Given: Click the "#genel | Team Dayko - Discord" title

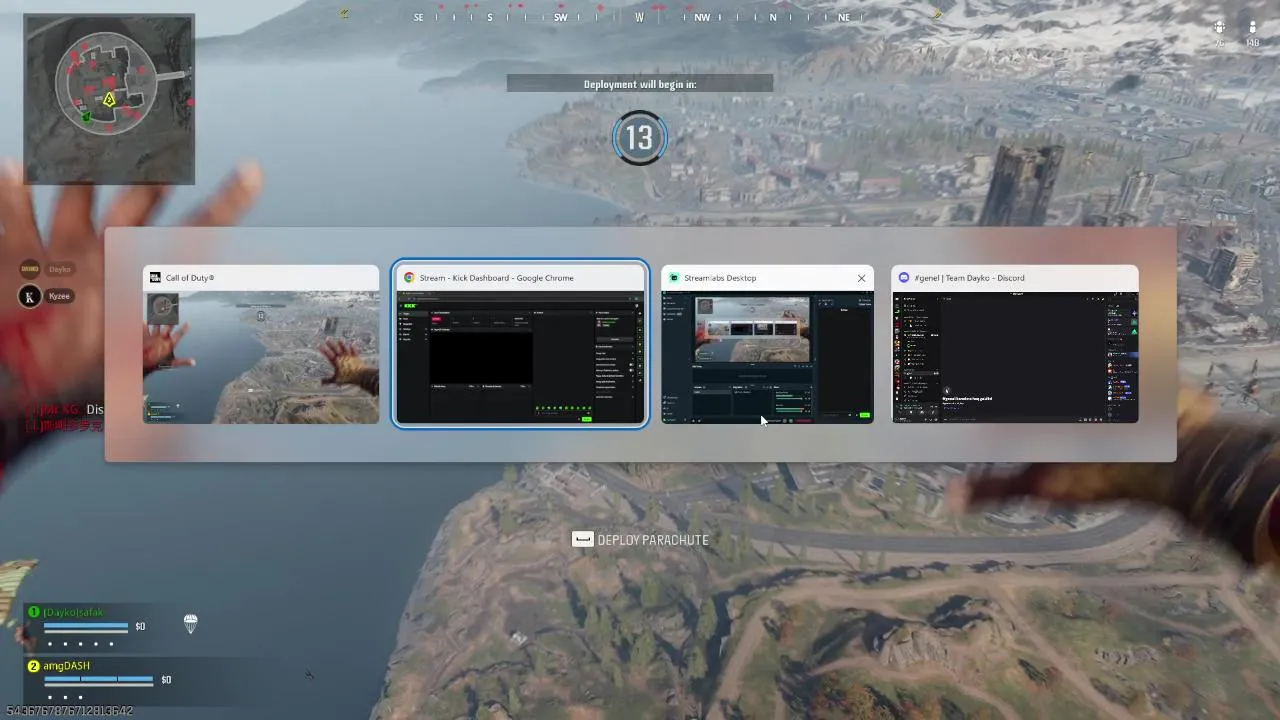Looking at the screenshot, I should point(969,278).
